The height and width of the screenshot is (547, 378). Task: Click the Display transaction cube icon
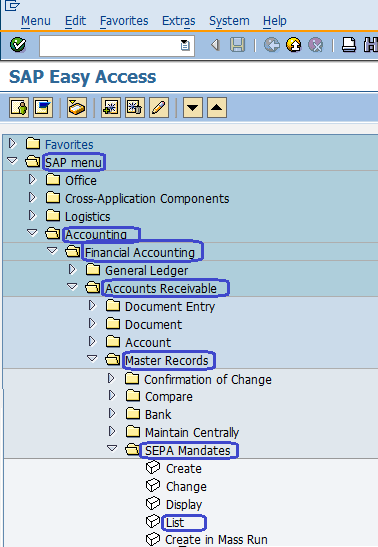point(153,504)
